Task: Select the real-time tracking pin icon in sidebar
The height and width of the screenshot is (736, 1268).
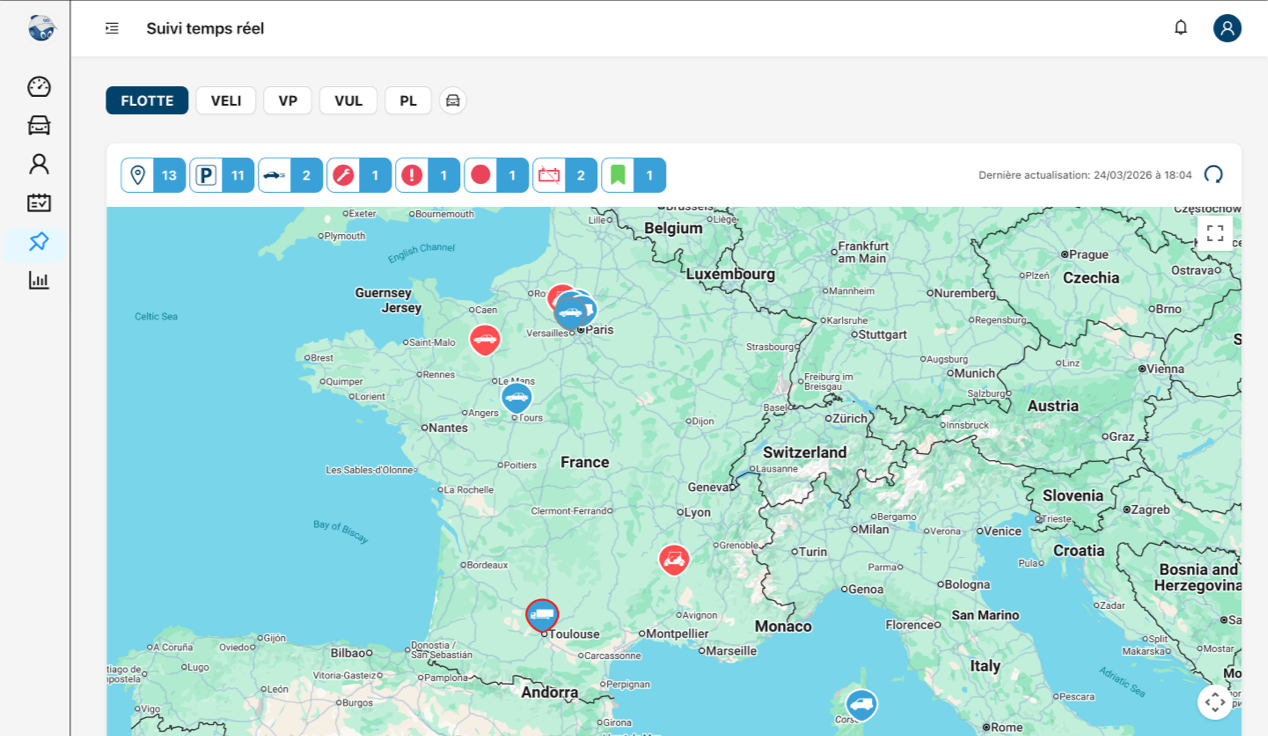Action: 39,242
